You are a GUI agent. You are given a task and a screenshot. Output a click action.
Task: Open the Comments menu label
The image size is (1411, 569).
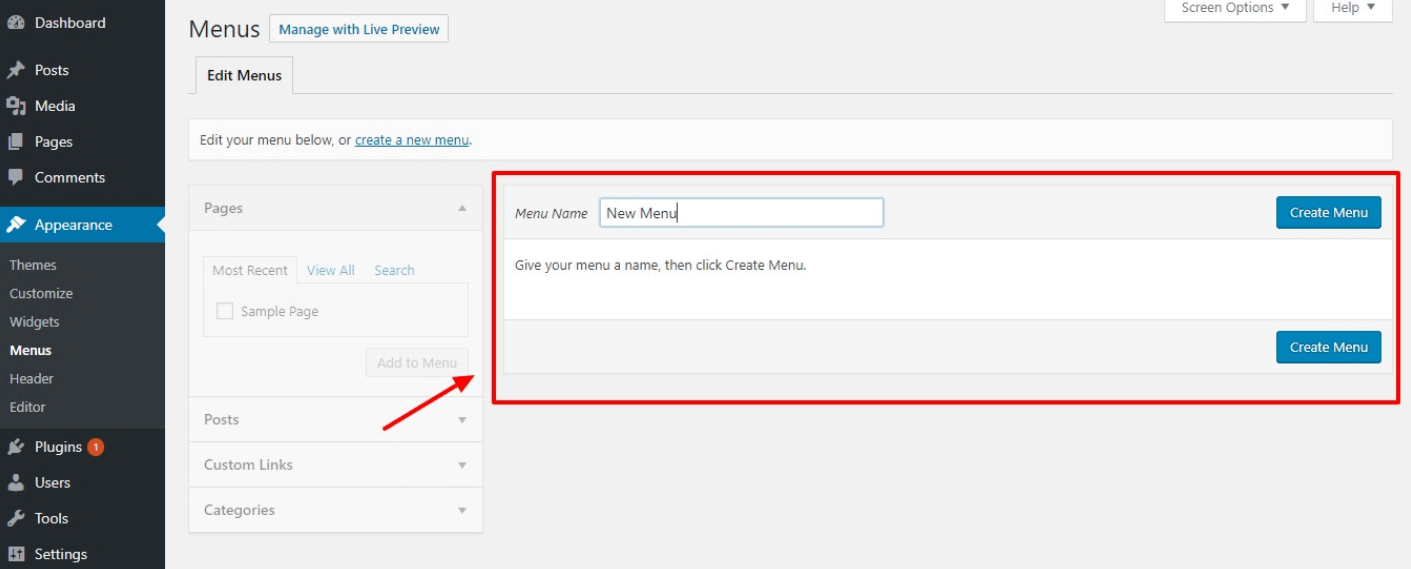click(70, 177)
